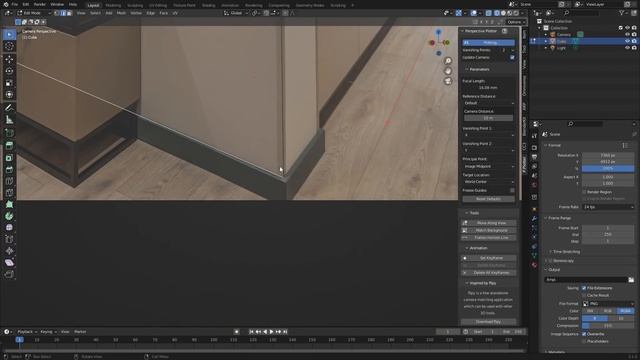Click the Camera Distance field
Viewport: 640px width, 360px height.
[x=489, y=118]
